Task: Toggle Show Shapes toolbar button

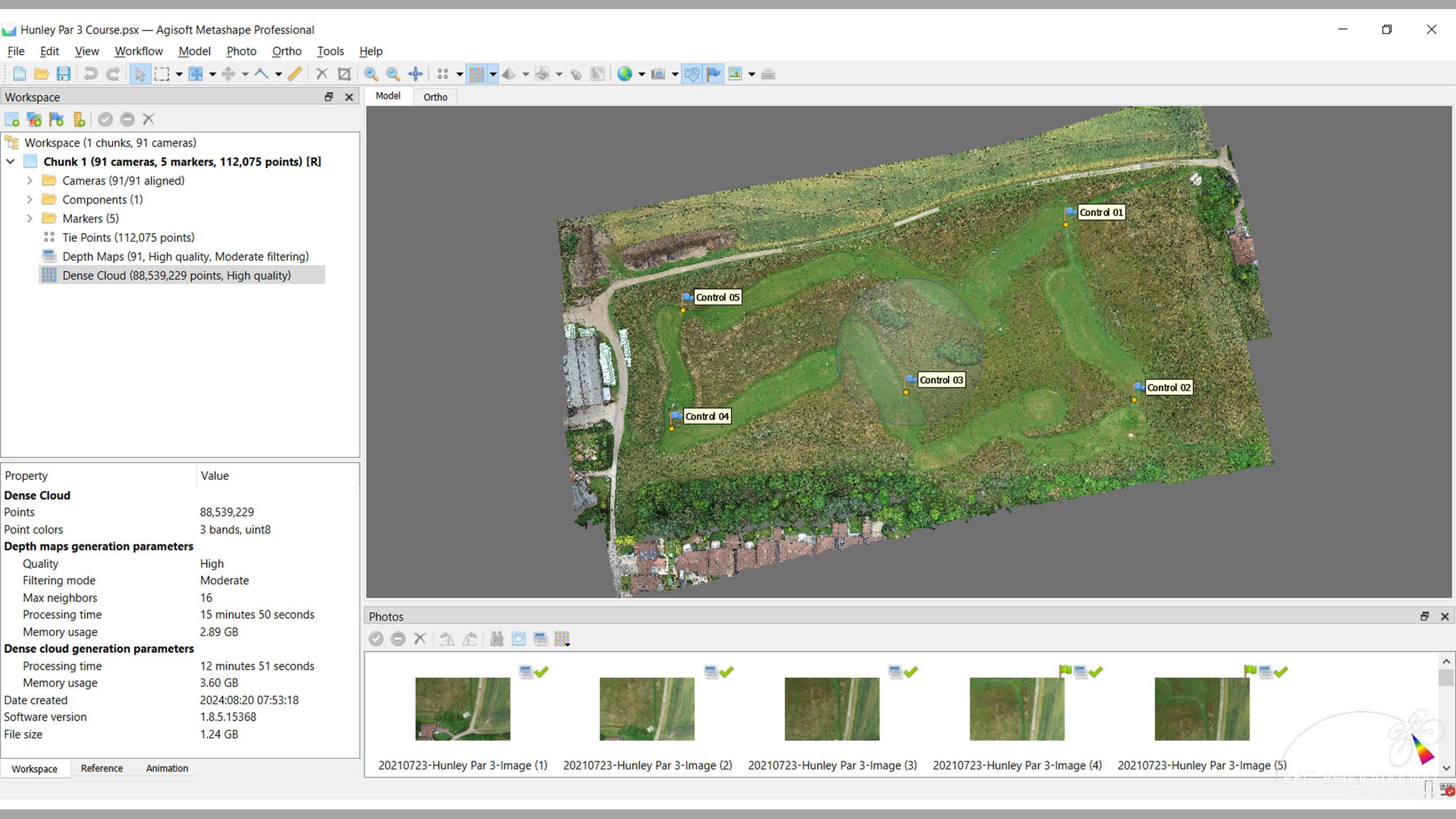Action: pyautogui.click(x=691, y=74)
